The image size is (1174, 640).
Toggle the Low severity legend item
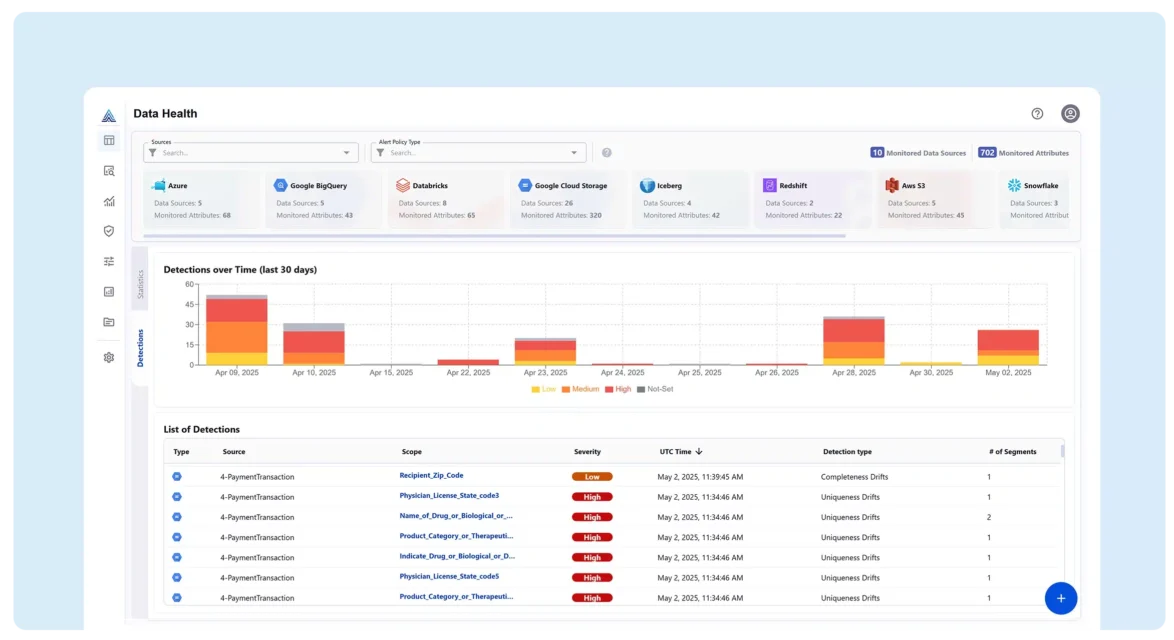pos(544,389)
